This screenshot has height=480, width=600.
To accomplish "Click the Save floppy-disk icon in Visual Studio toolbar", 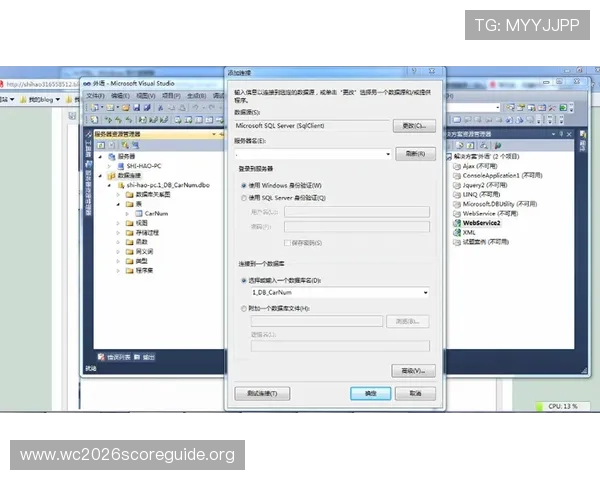I will [137, 108].
